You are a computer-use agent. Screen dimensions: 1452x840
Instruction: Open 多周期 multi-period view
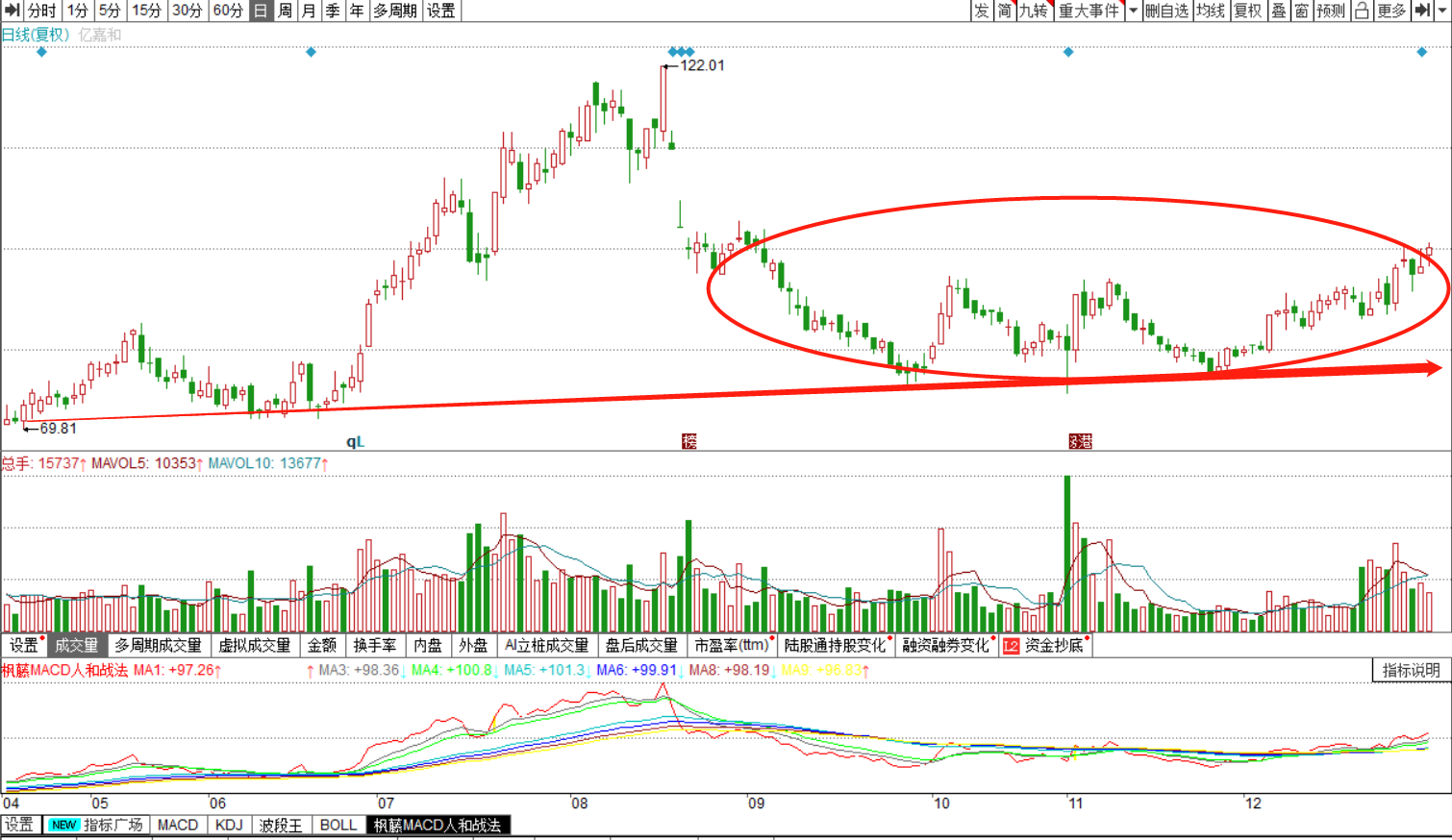coord(395,11)
